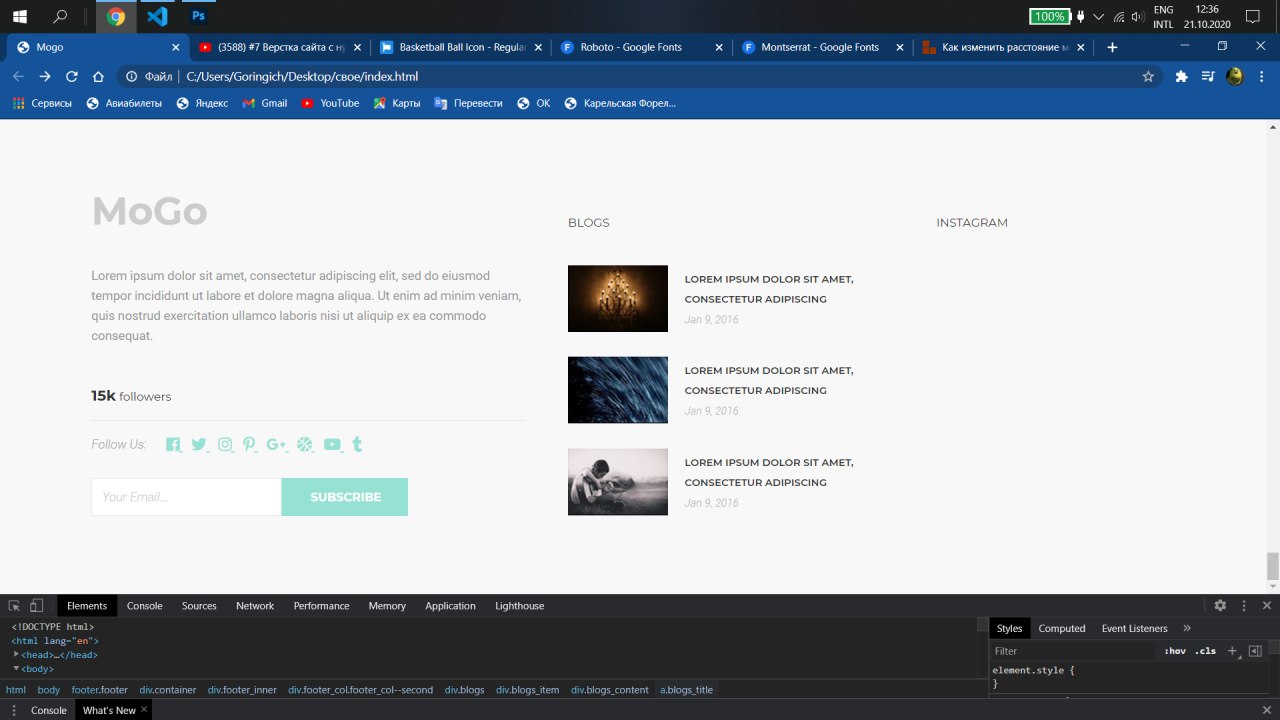Screen dimensions: 1280x720
Task: Open DevTools settings gear
Action: click(x=1220, y=606)
